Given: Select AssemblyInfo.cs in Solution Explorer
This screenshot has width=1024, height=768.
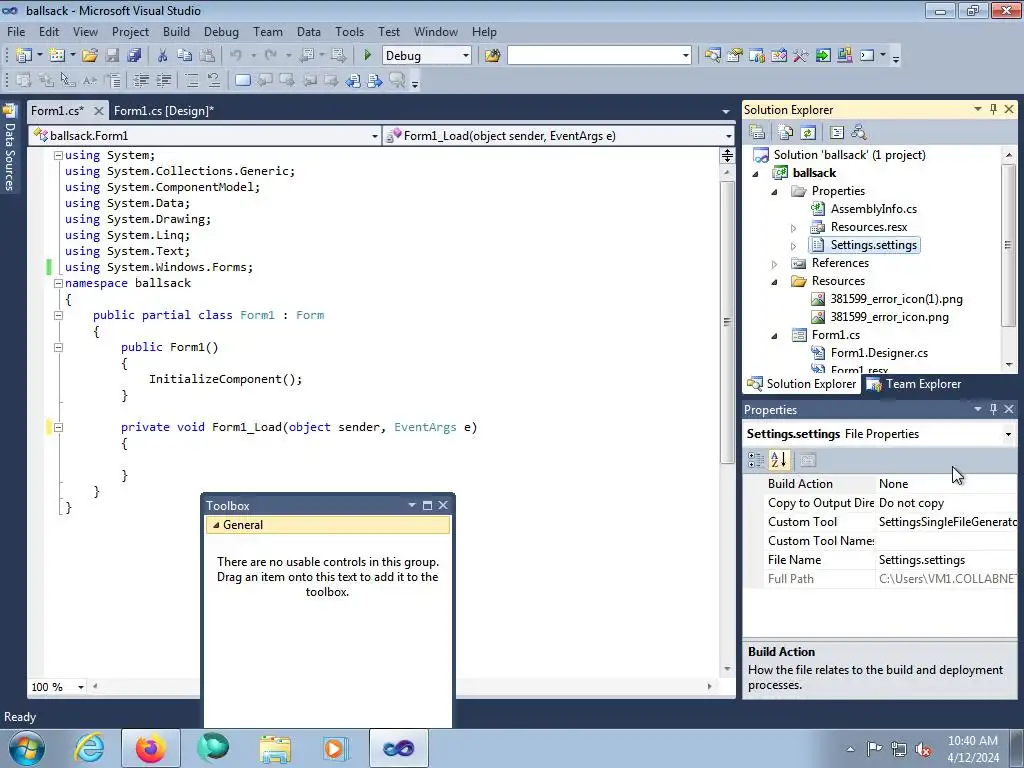Looking at the screenshot, I should point(873,209).
